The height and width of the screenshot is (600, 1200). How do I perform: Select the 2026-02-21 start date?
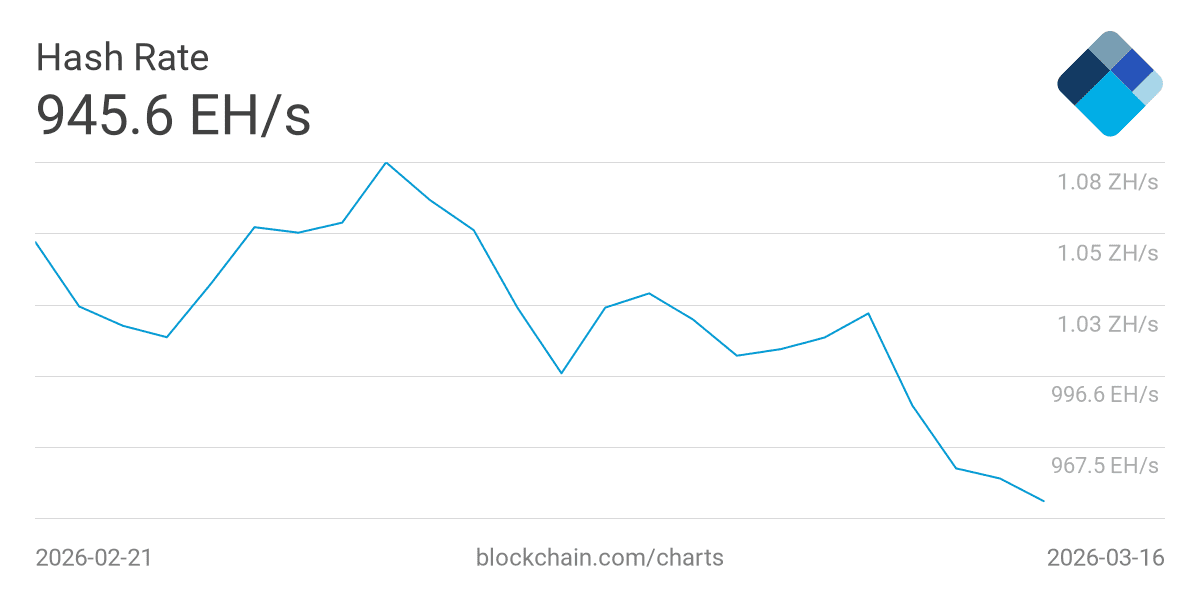pos(94,557)
